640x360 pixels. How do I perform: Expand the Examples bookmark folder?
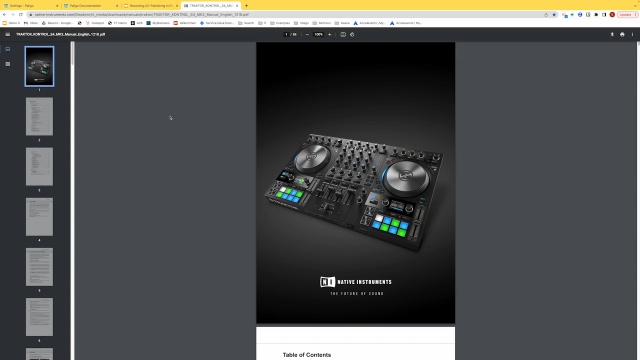[x=280, y=23]
